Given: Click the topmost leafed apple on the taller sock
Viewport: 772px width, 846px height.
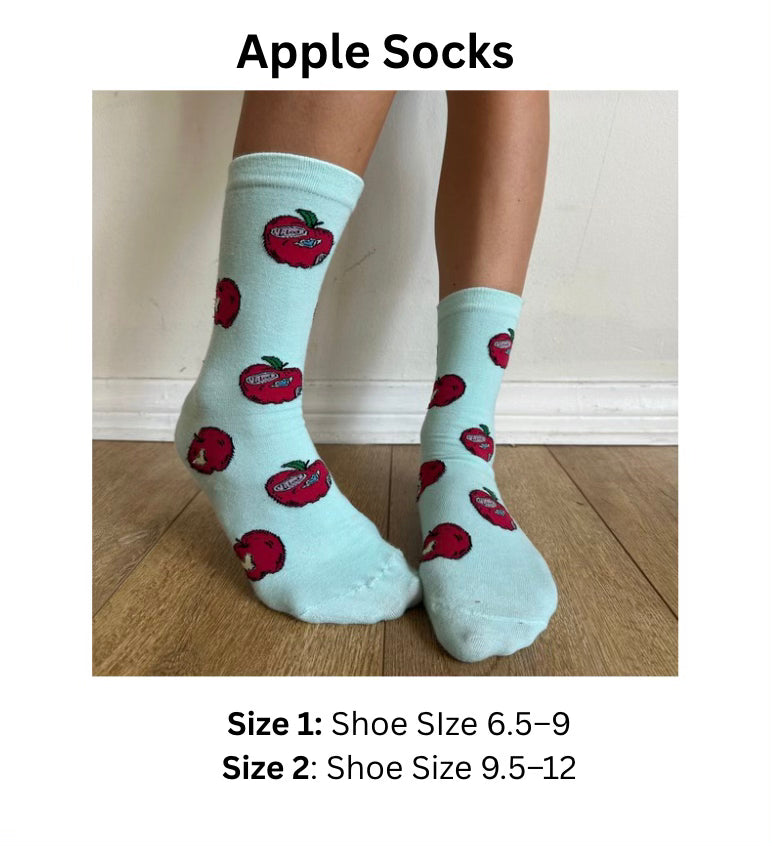Looking at the screenshot, I should pyautogui.click(x=298, y=239).
